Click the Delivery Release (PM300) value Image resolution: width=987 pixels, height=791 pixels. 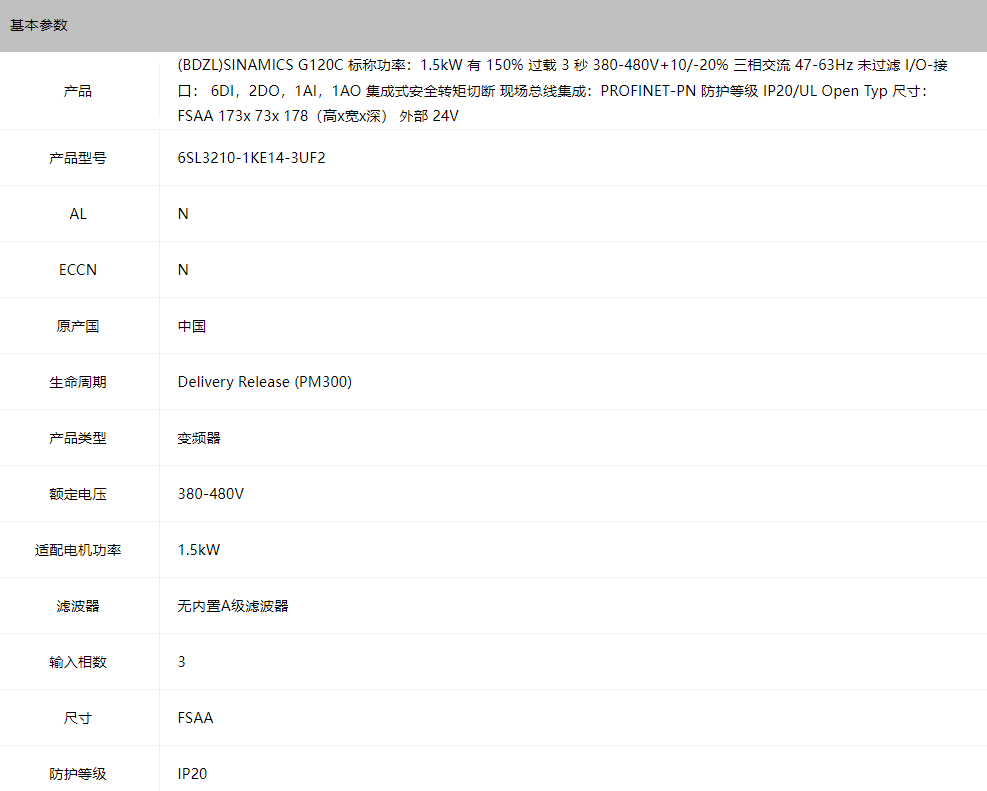[264, 382]
